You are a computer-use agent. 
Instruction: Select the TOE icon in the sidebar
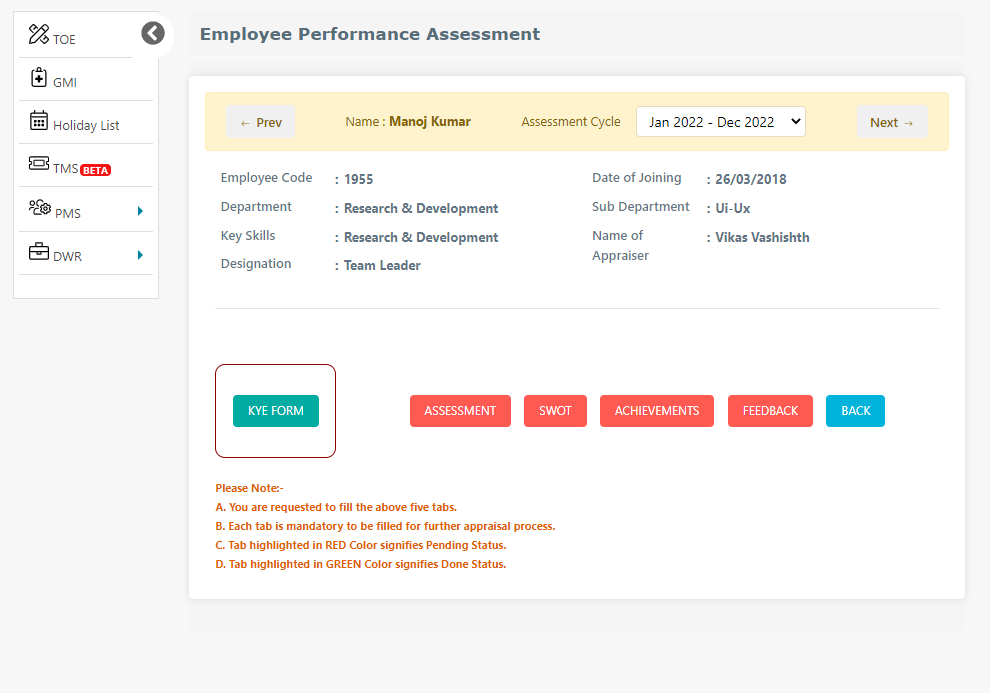(38, 33)
